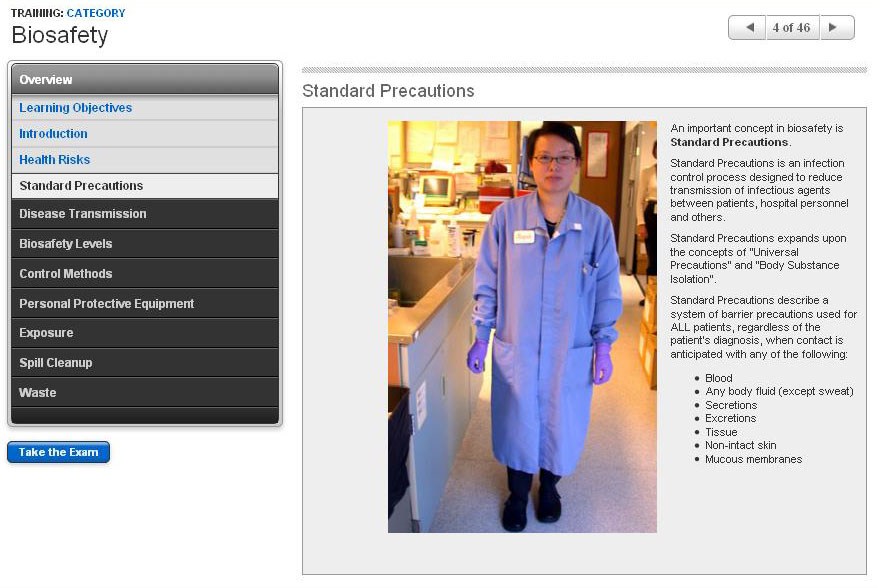The width and height of the screenshot is (877, 588).
Task: Expand the Control Methods section
Action: (66, 274)
